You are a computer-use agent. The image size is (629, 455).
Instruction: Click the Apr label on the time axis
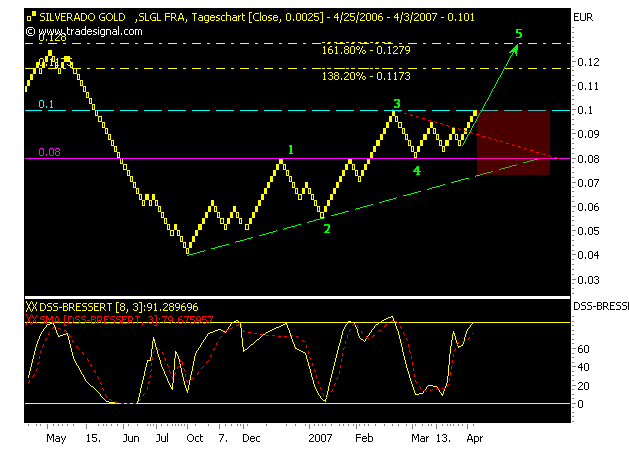(475, 439)
